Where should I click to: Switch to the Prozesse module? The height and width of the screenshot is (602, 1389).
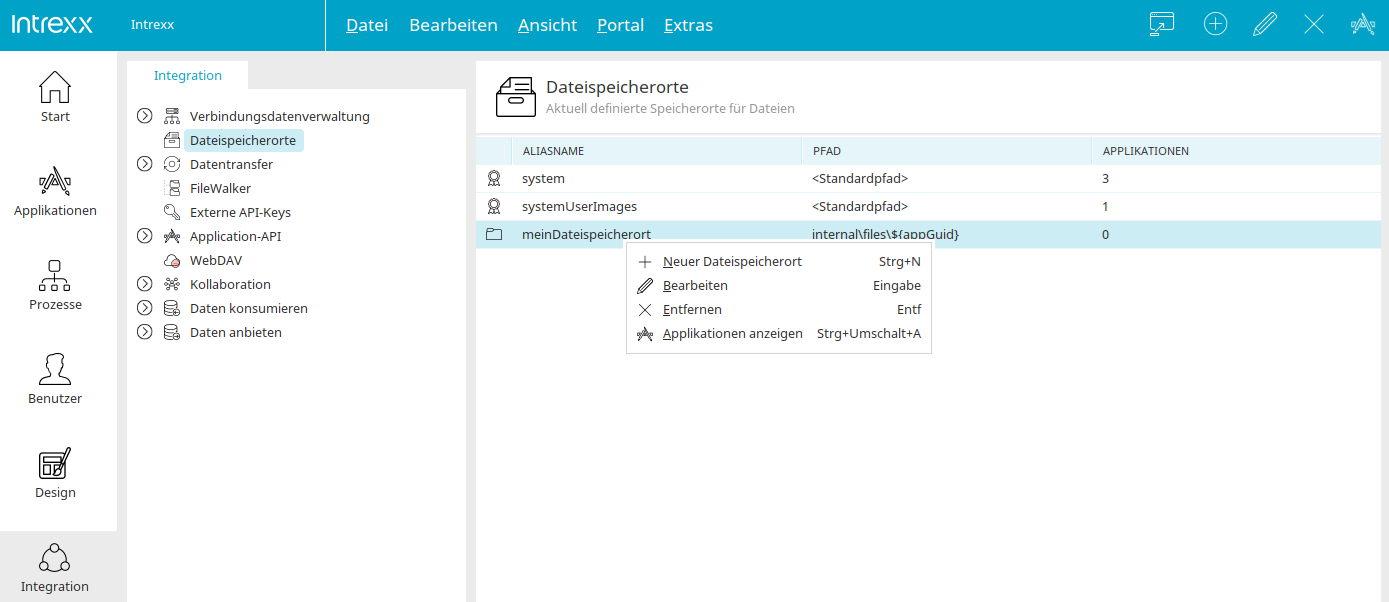click(55, 285)
